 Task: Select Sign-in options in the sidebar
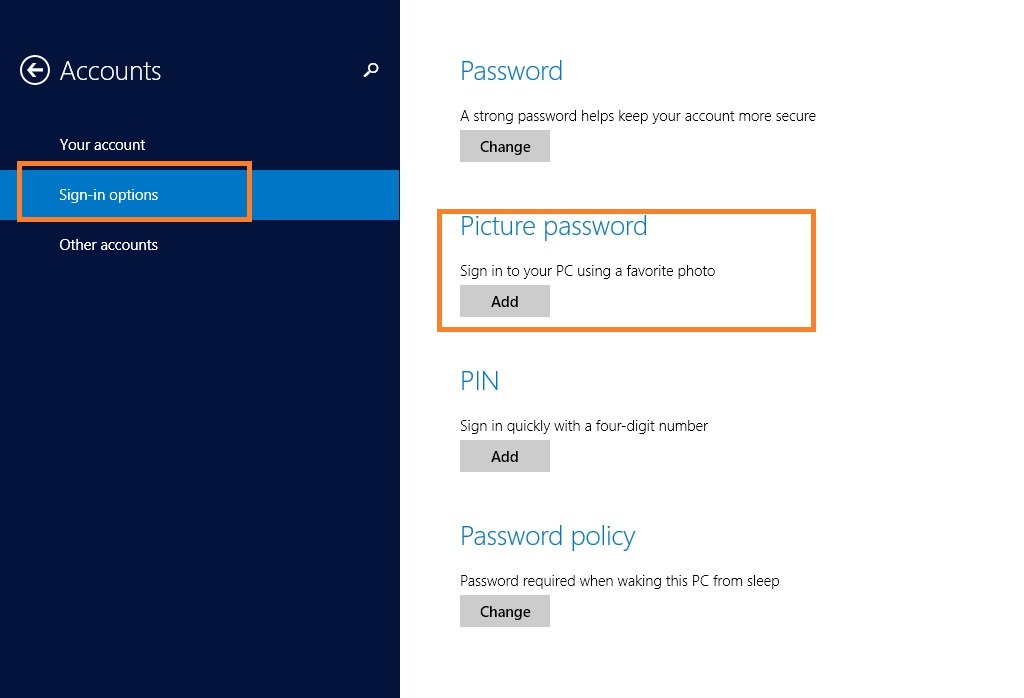coord(108,195)
